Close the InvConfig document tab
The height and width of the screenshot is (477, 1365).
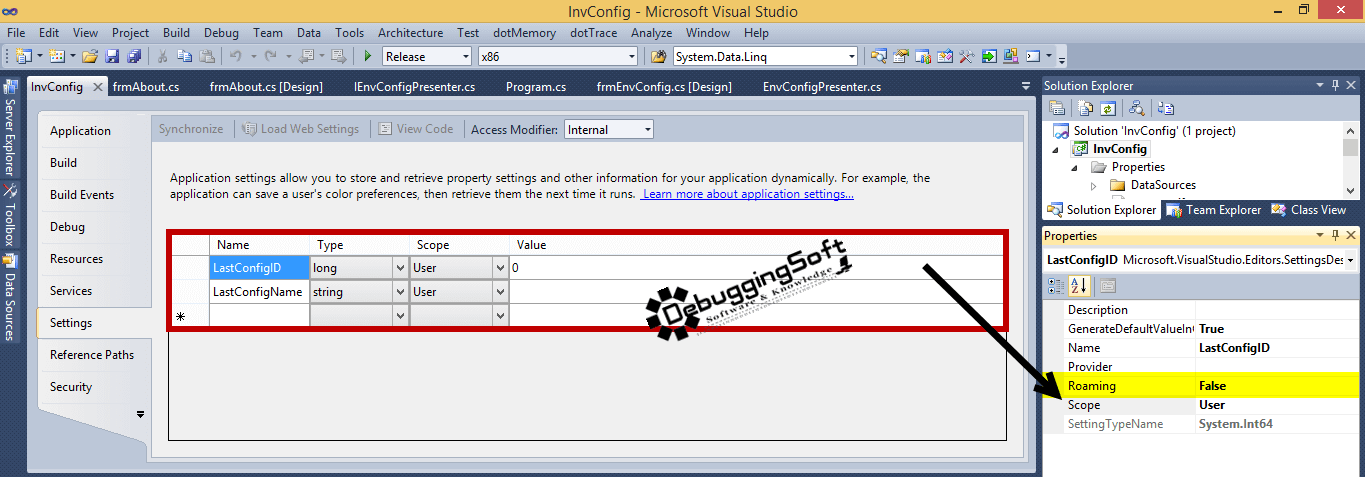[98, 87]
